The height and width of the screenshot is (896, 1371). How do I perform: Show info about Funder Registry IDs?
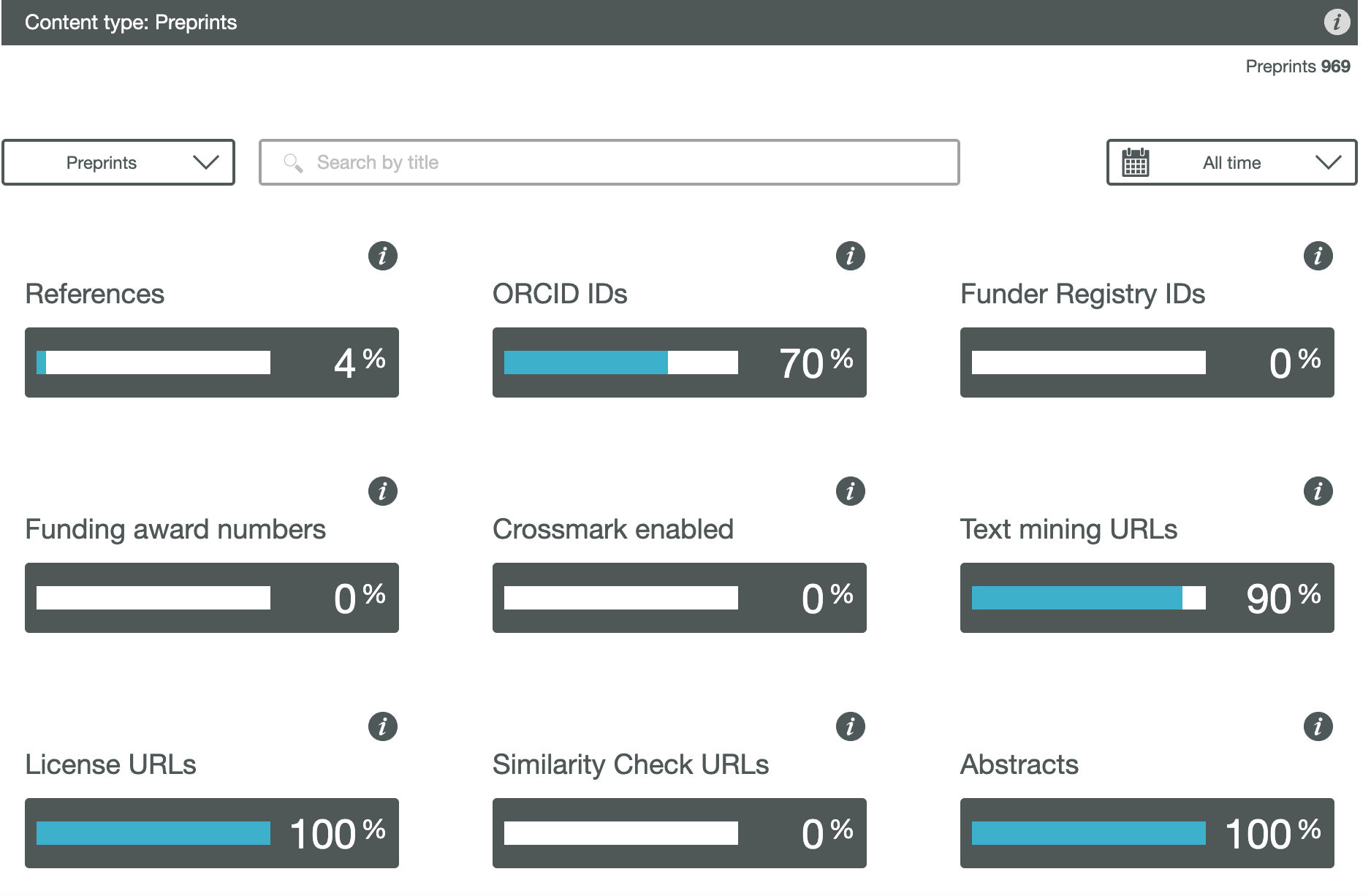[x=1318, y=256]
